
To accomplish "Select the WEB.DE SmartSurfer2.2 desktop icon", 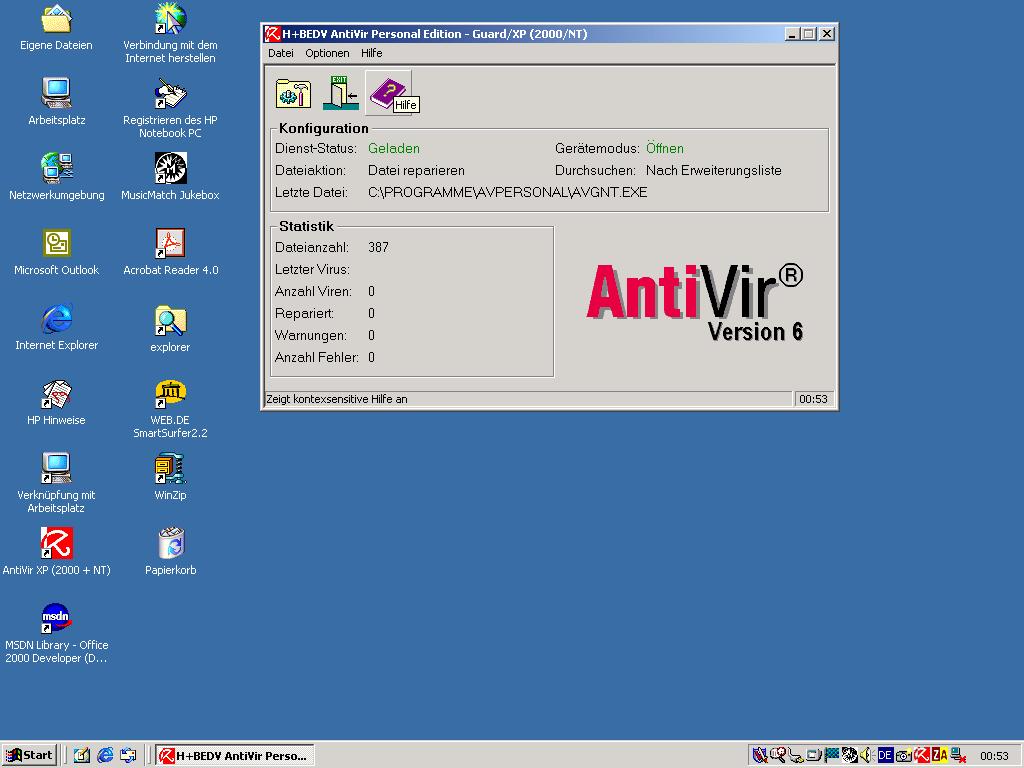I will 170,409.
